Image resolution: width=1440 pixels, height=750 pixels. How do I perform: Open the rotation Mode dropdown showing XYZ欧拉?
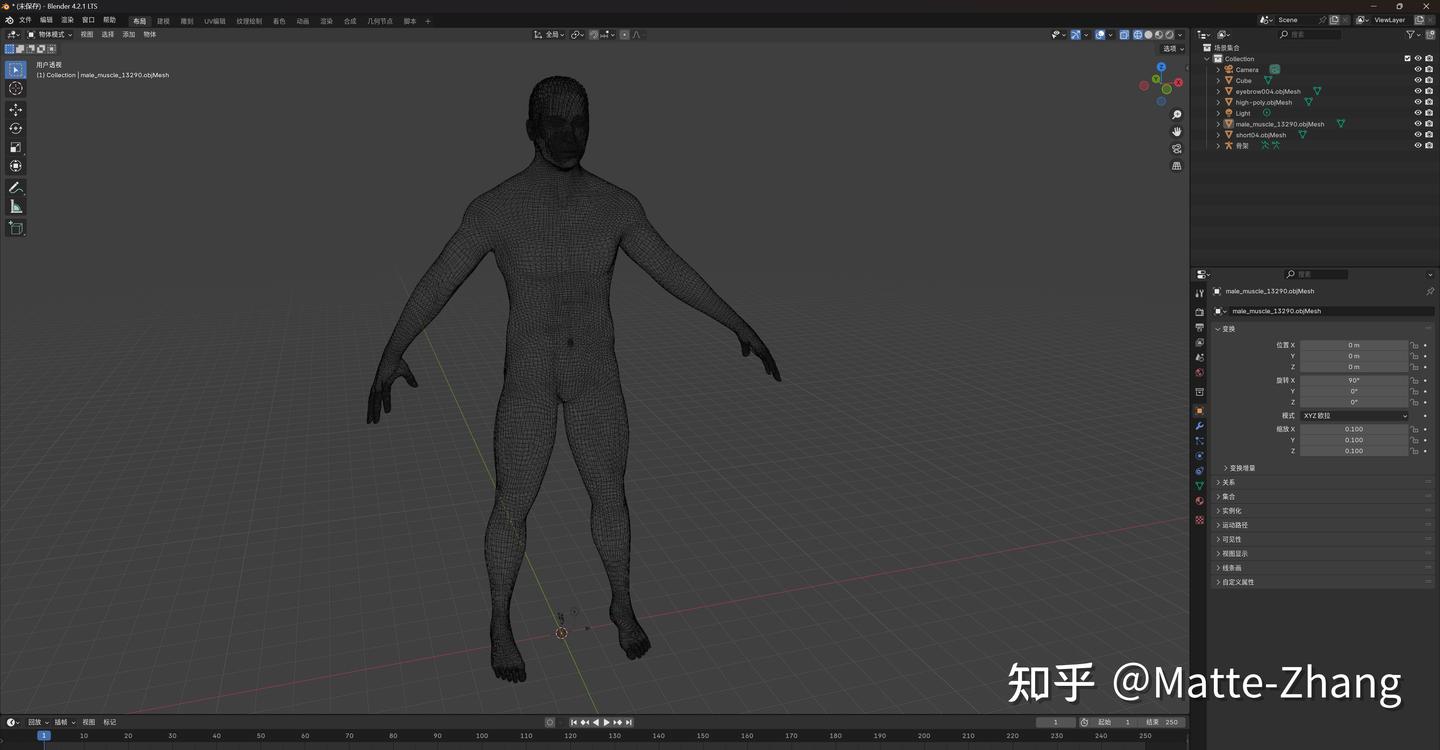tap(1355, 416)
